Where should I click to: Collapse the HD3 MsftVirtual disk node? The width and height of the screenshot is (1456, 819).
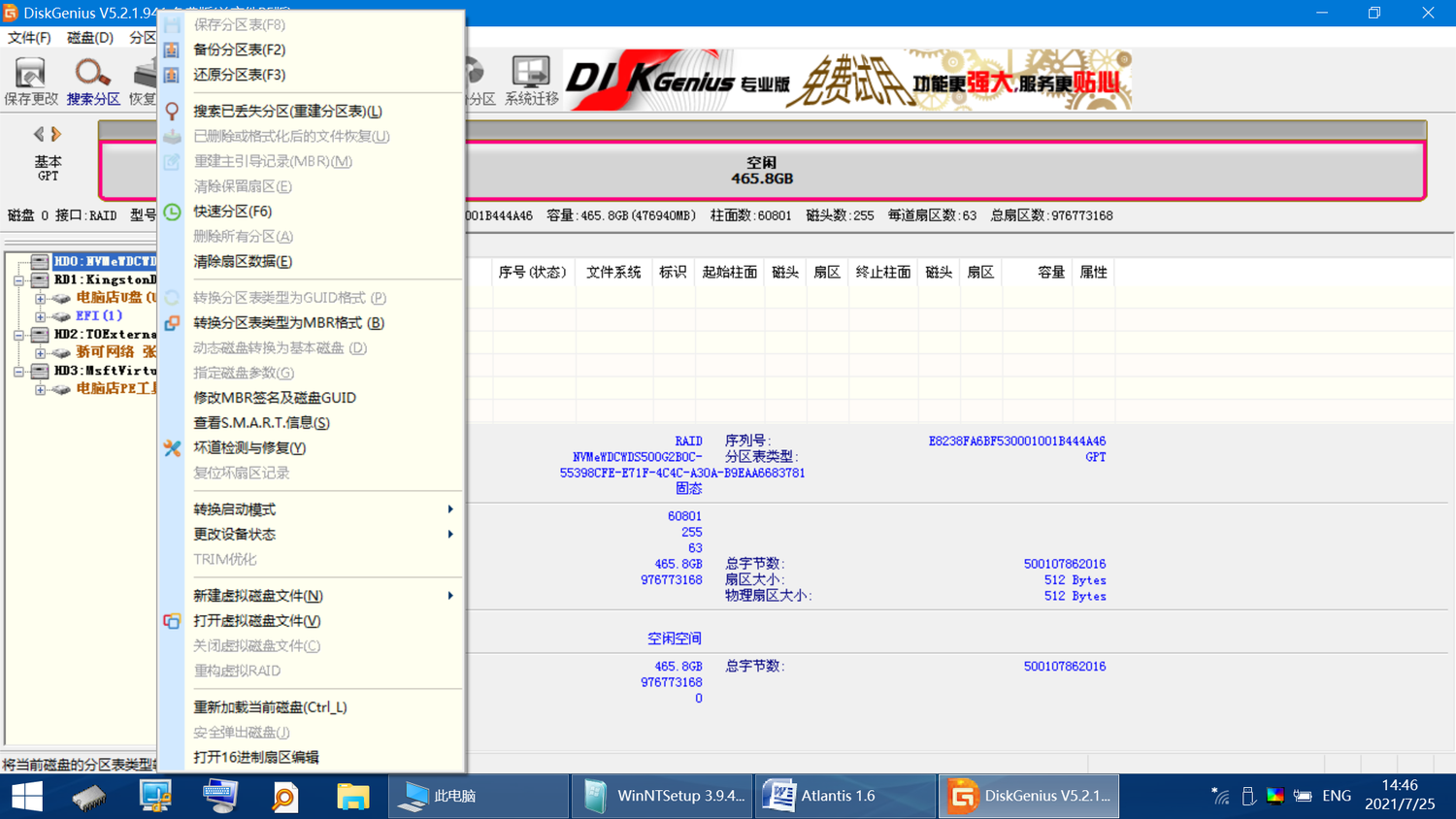[19, 372]
